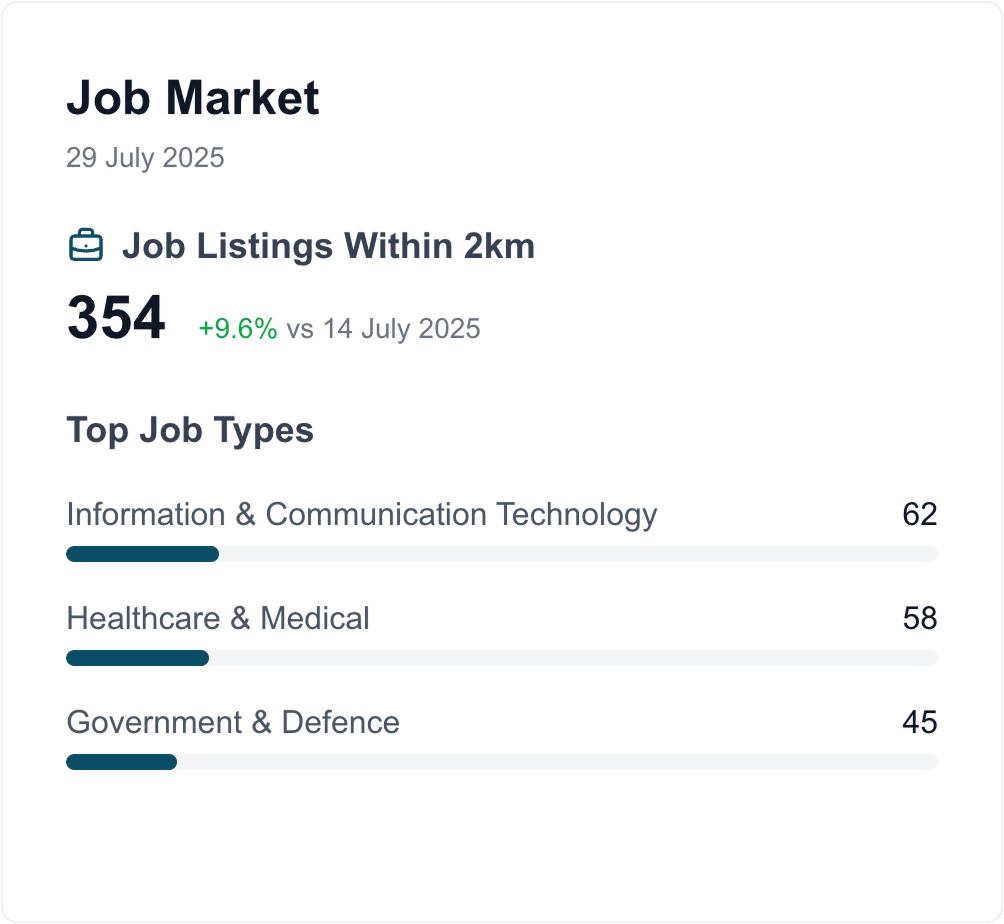Click the vs 14 July 2025 comparison text
Viewport: 1004px width, 924px height.
click(383, 329)
